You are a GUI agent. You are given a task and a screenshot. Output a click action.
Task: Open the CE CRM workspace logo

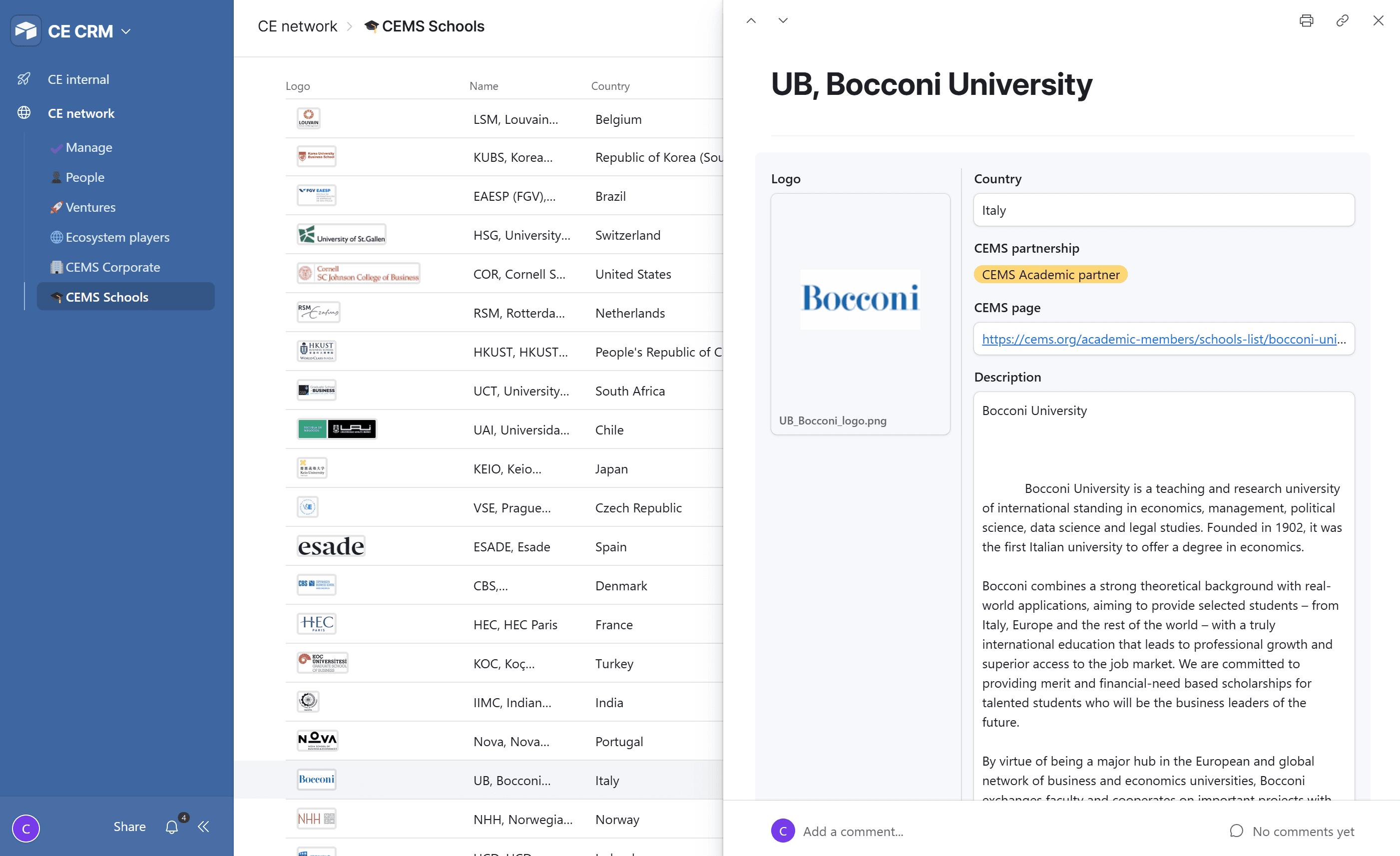(x=25, y=30)
